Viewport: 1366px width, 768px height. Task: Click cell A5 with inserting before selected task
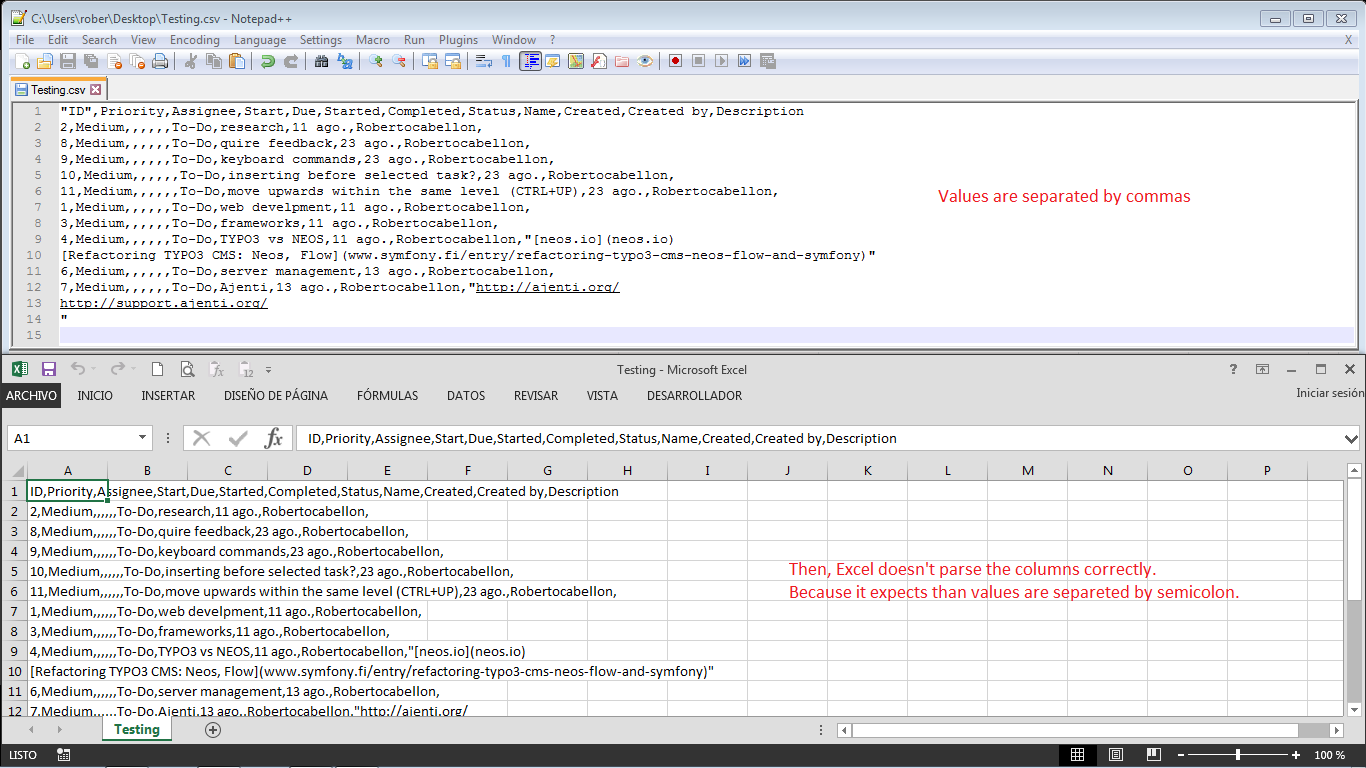pyautogui.click(x=67, y=571)
